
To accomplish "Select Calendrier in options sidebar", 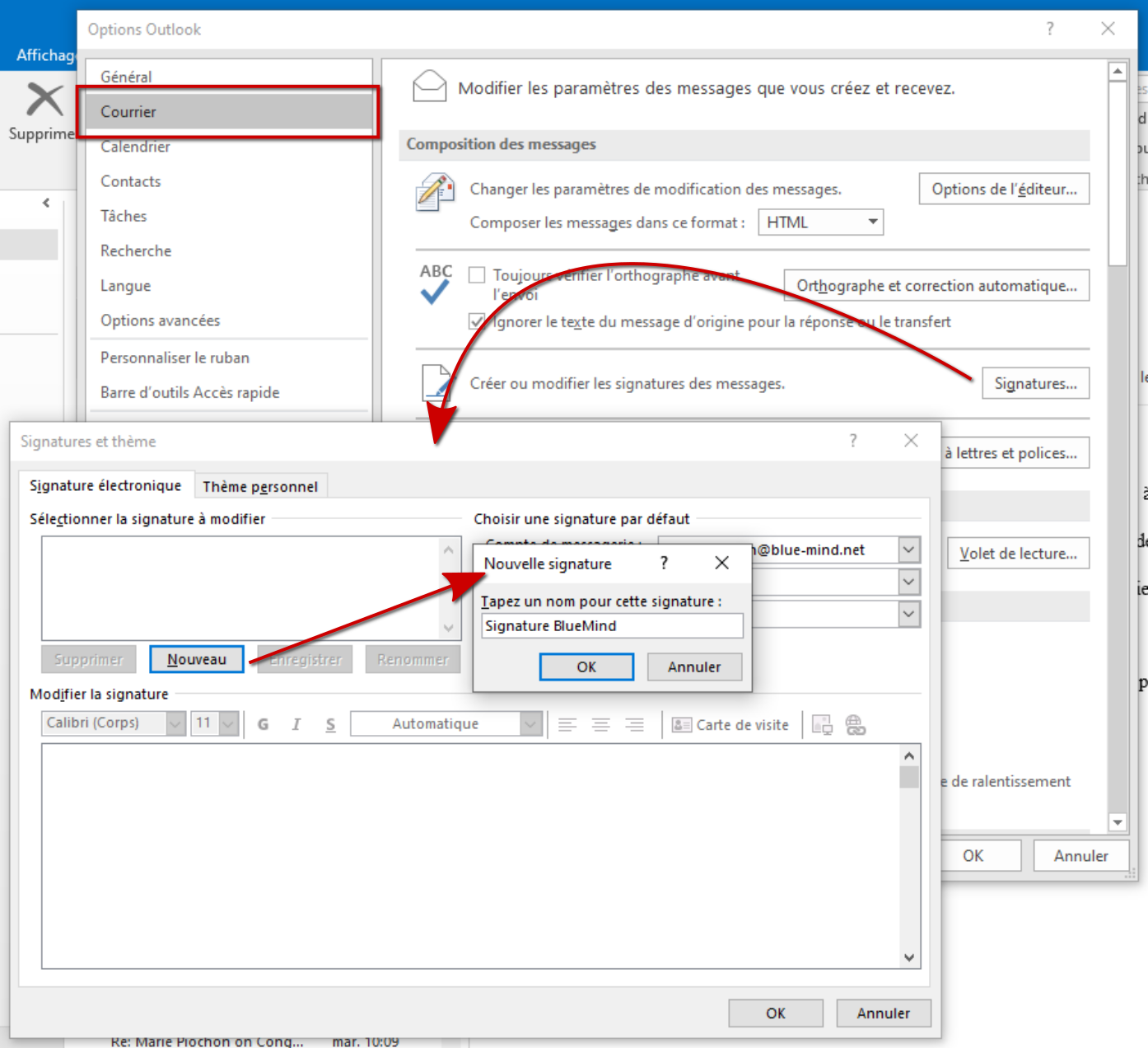I will [x=136, y=147].
